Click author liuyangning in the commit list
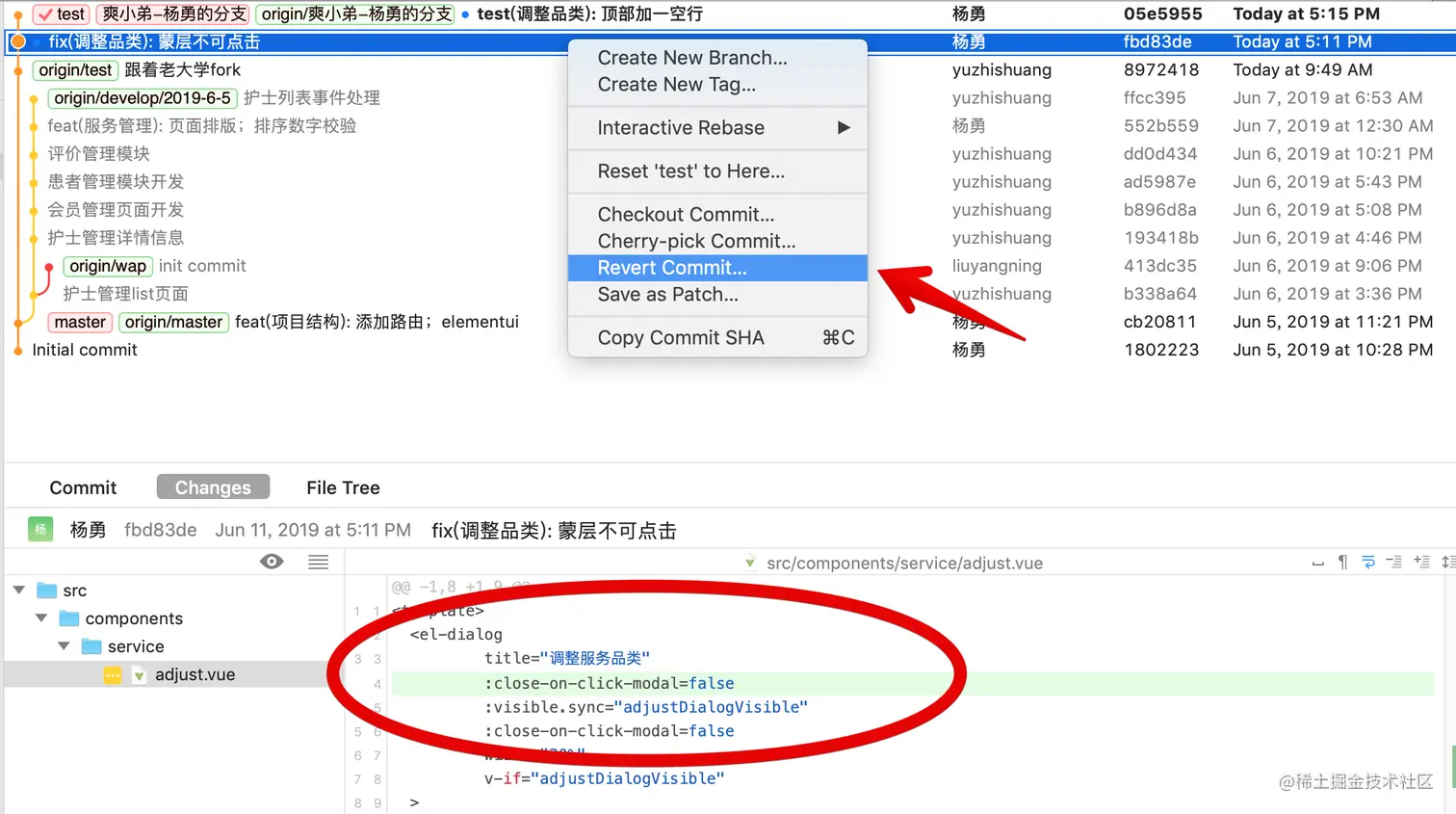1456x814 pixels. click(997, 266)
